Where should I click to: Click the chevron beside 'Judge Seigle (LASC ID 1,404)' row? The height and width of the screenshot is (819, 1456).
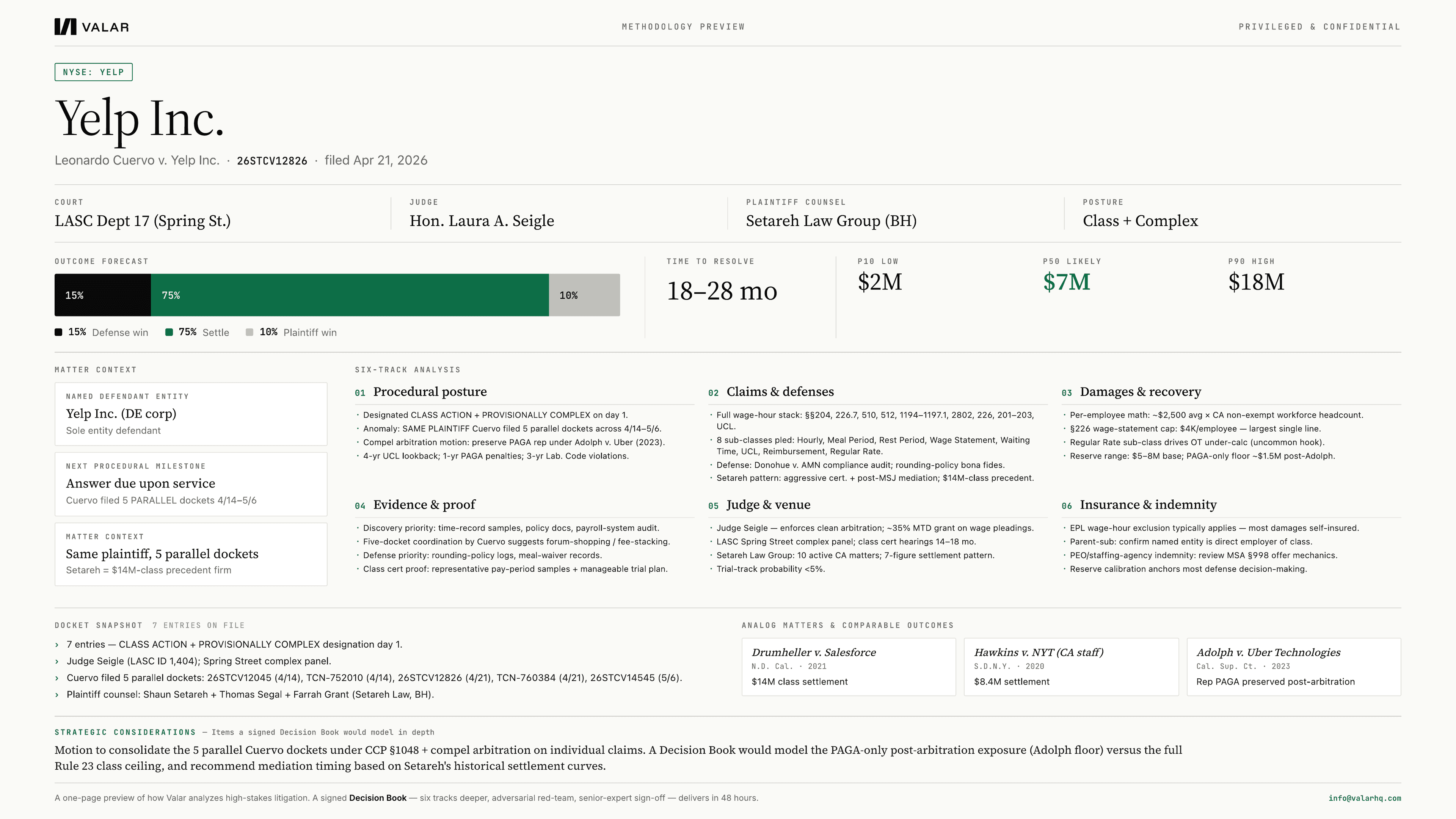coord(56,661)
